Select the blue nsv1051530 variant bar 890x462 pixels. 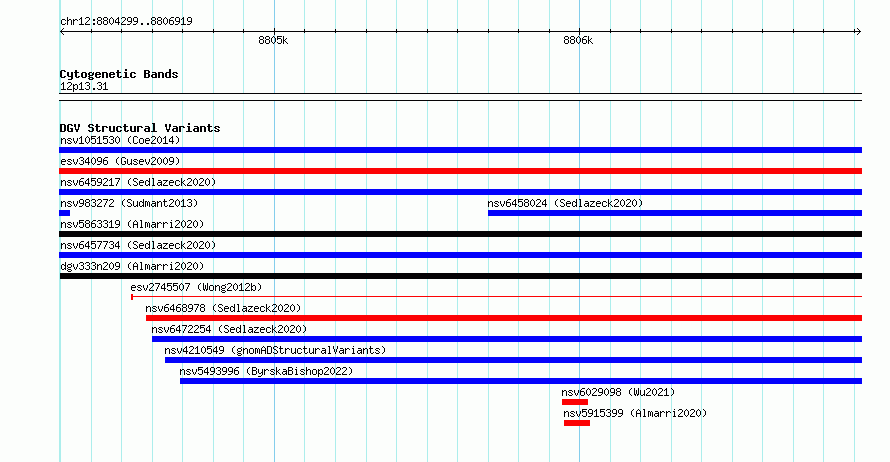pos(460,150)
